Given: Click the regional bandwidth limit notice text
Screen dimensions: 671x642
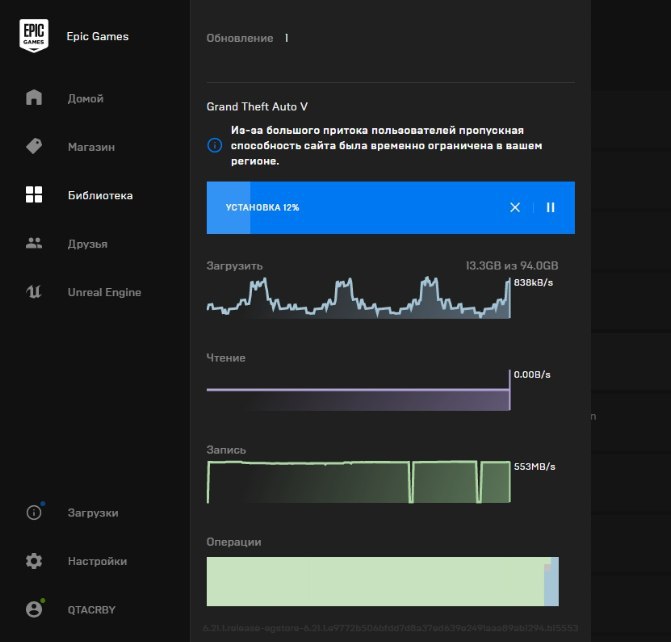Looking at the screenshot, I should coord(386,146).
